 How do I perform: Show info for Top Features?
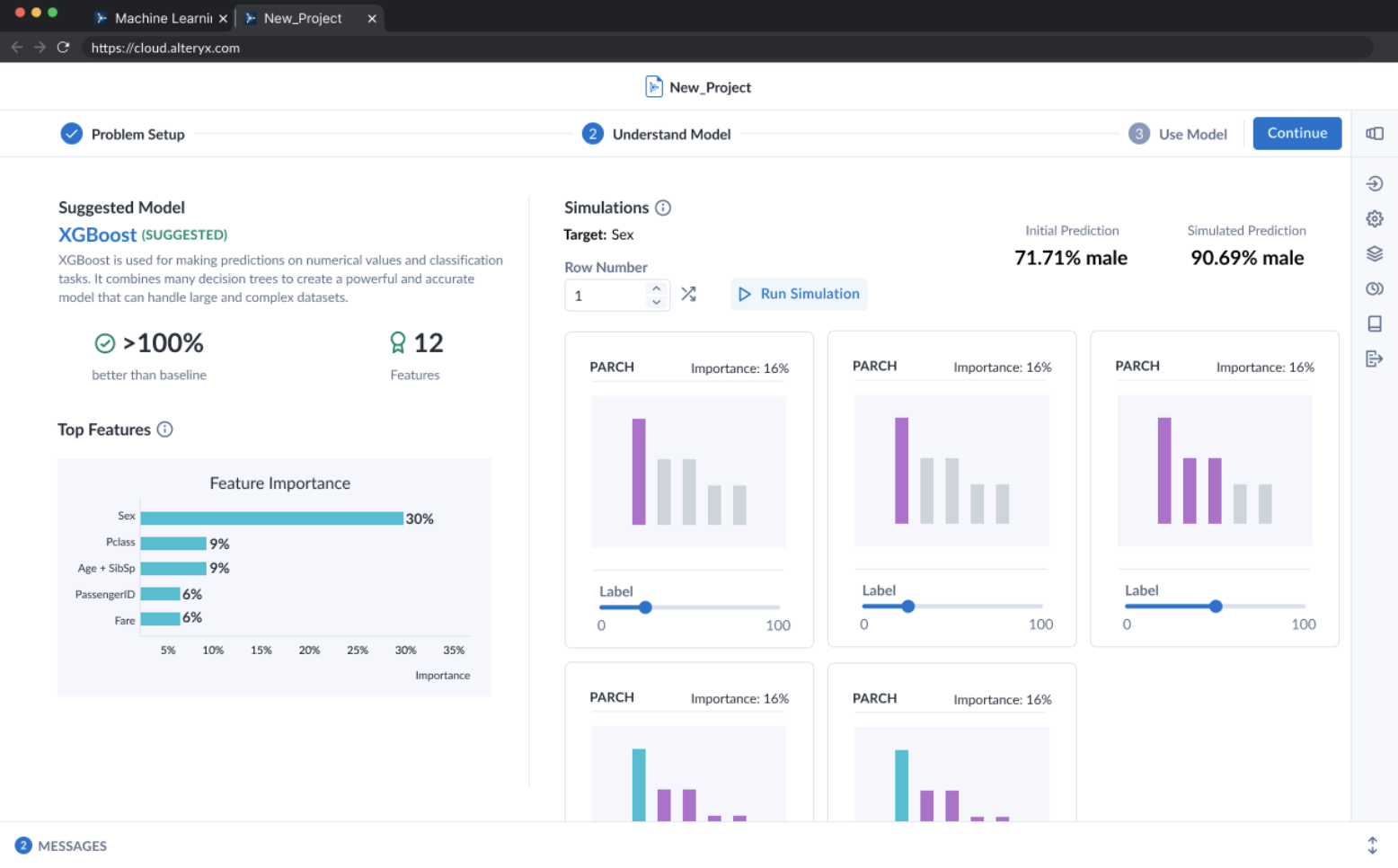pos(165,430)
